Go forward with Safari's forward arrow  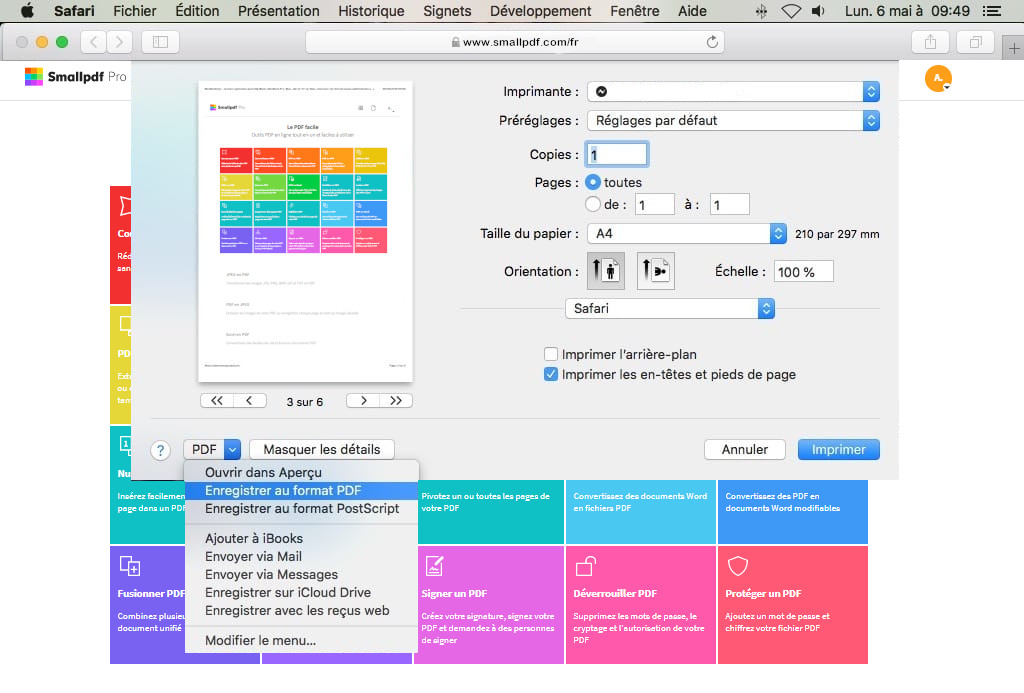click(x=120, y=42)
